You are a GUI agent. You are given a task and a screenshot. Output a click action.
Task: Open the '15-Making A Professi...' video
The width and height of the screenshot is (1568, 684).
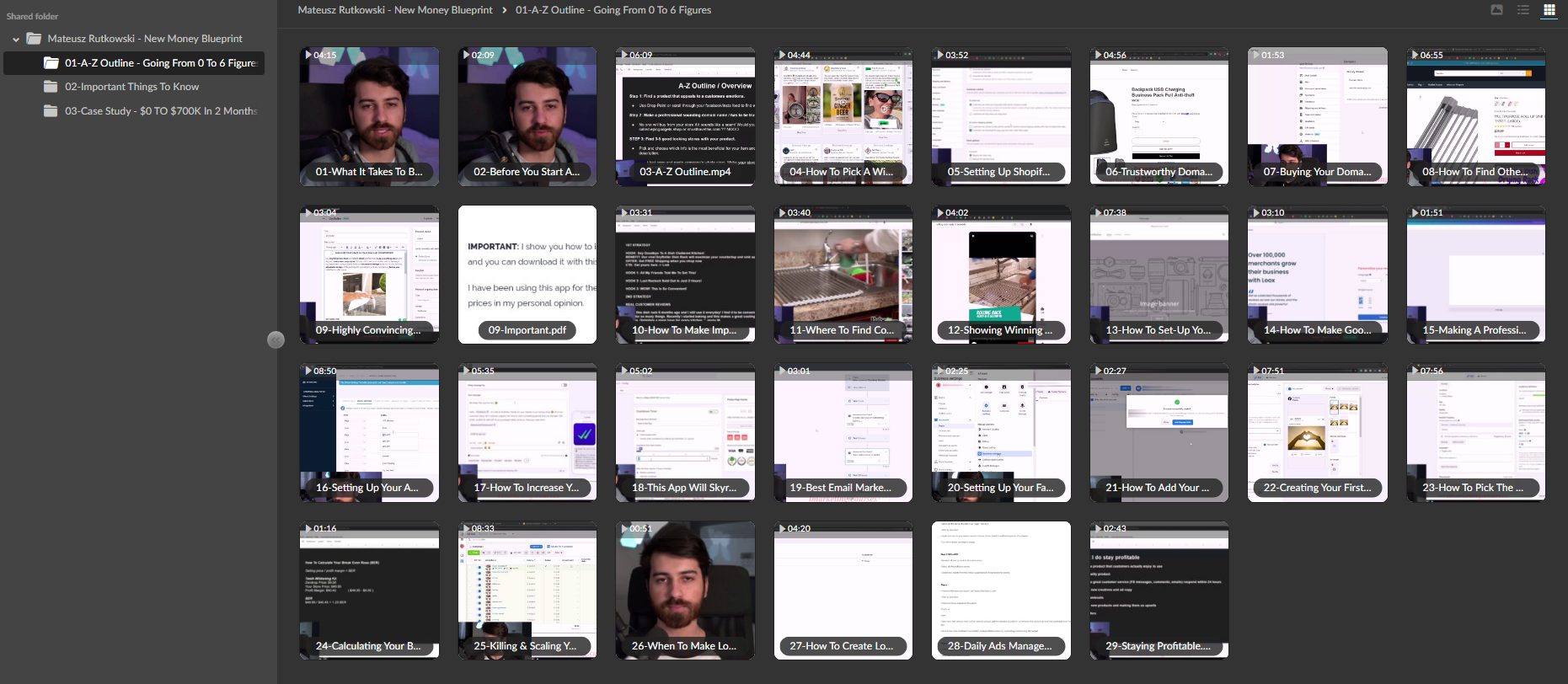tap(1476, 275)
